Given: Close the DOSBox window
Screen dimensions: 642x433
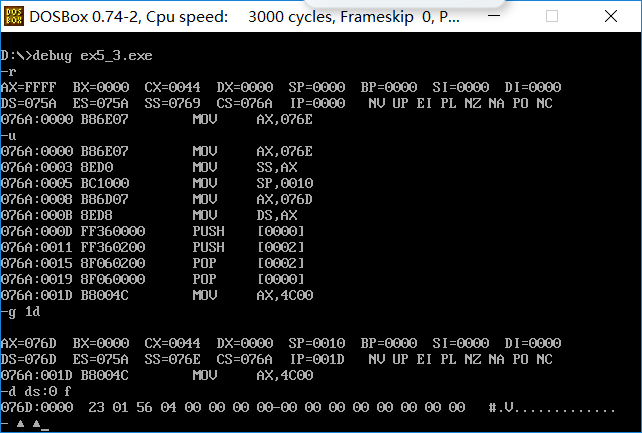Looking at the screenshot, I should point(611,16).
